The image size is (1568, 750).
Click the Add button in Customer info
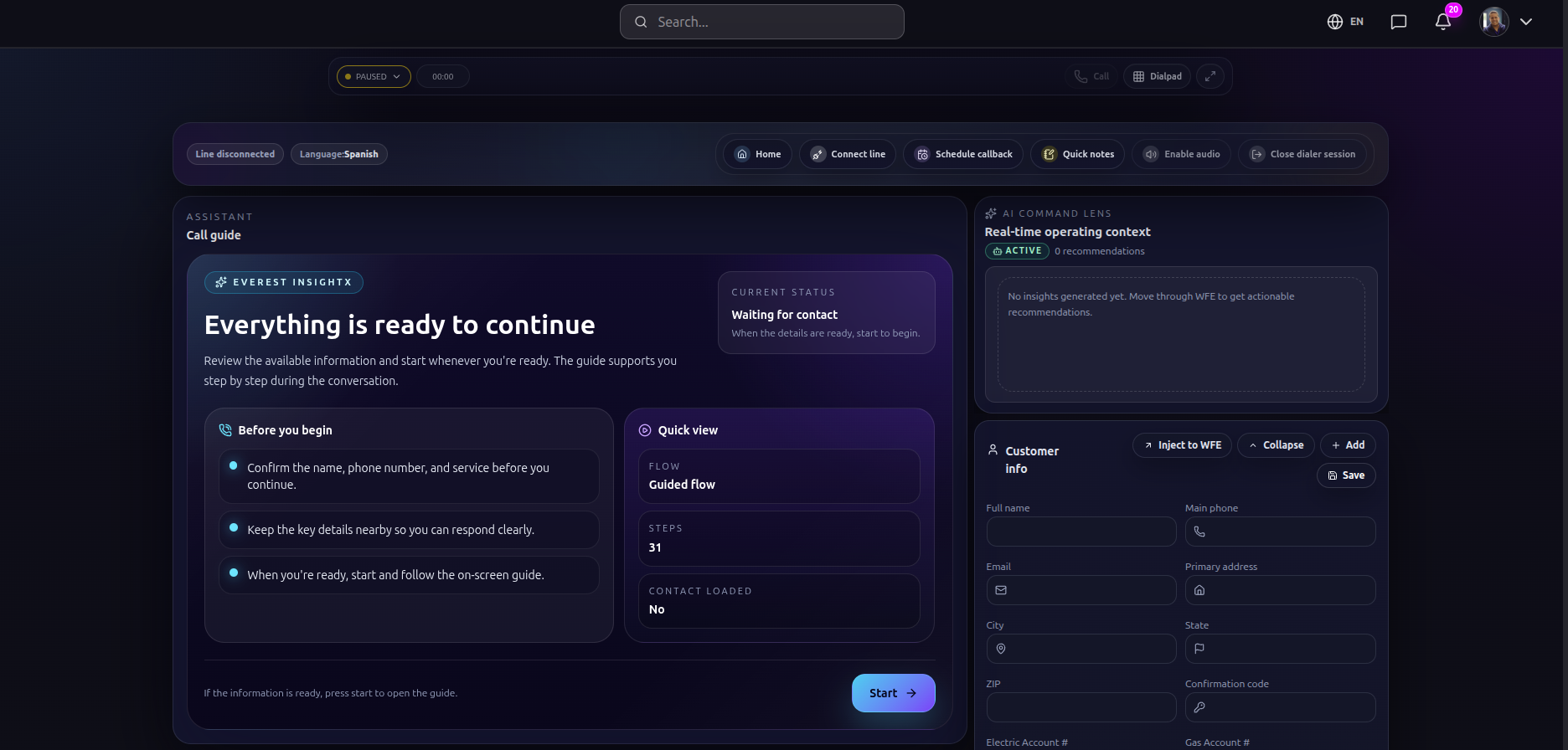point(1348,445)
